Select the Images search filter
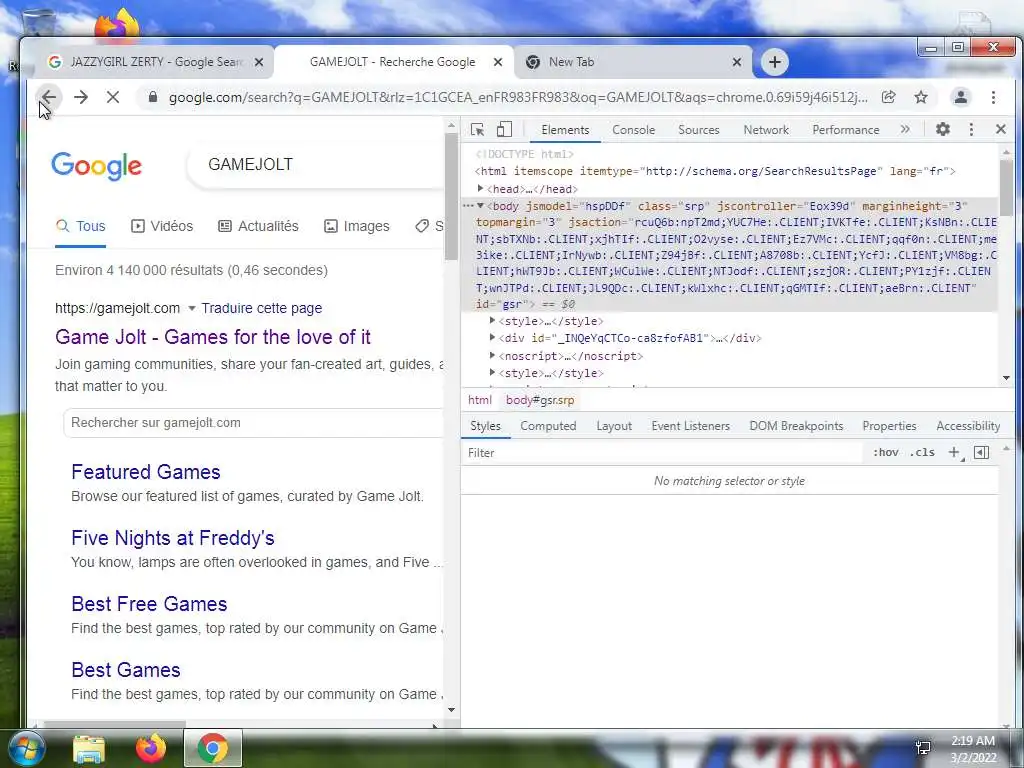 [x=357, y=226]
